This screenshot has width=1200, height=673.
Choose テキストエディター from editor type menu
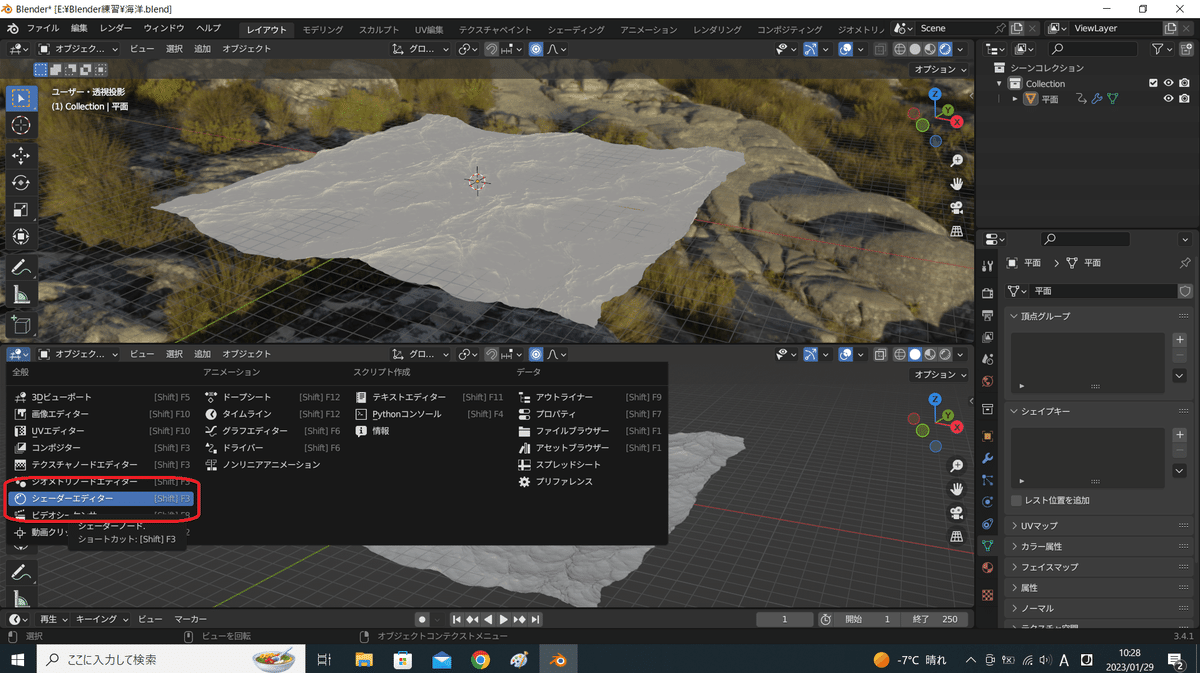click(x=430, y=397)
